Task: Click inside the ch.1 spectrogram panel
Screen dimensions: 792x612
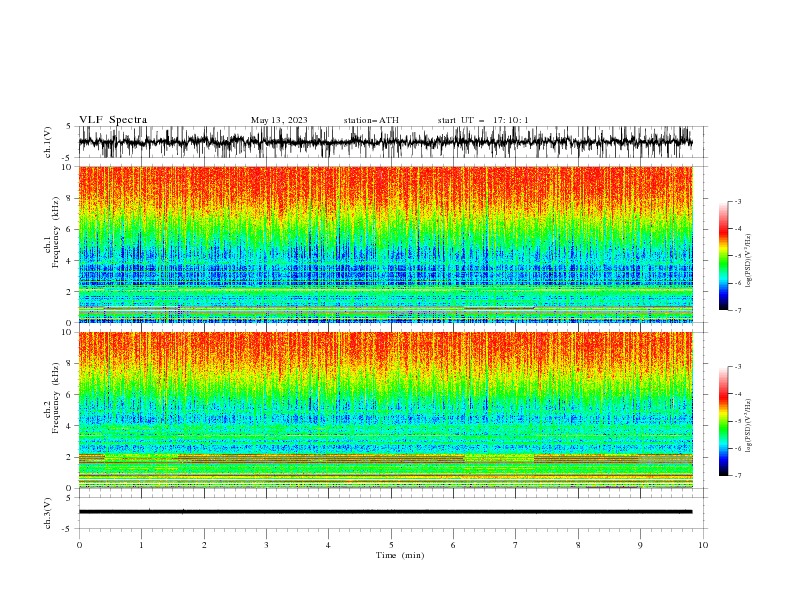Action: coord(386,244)
